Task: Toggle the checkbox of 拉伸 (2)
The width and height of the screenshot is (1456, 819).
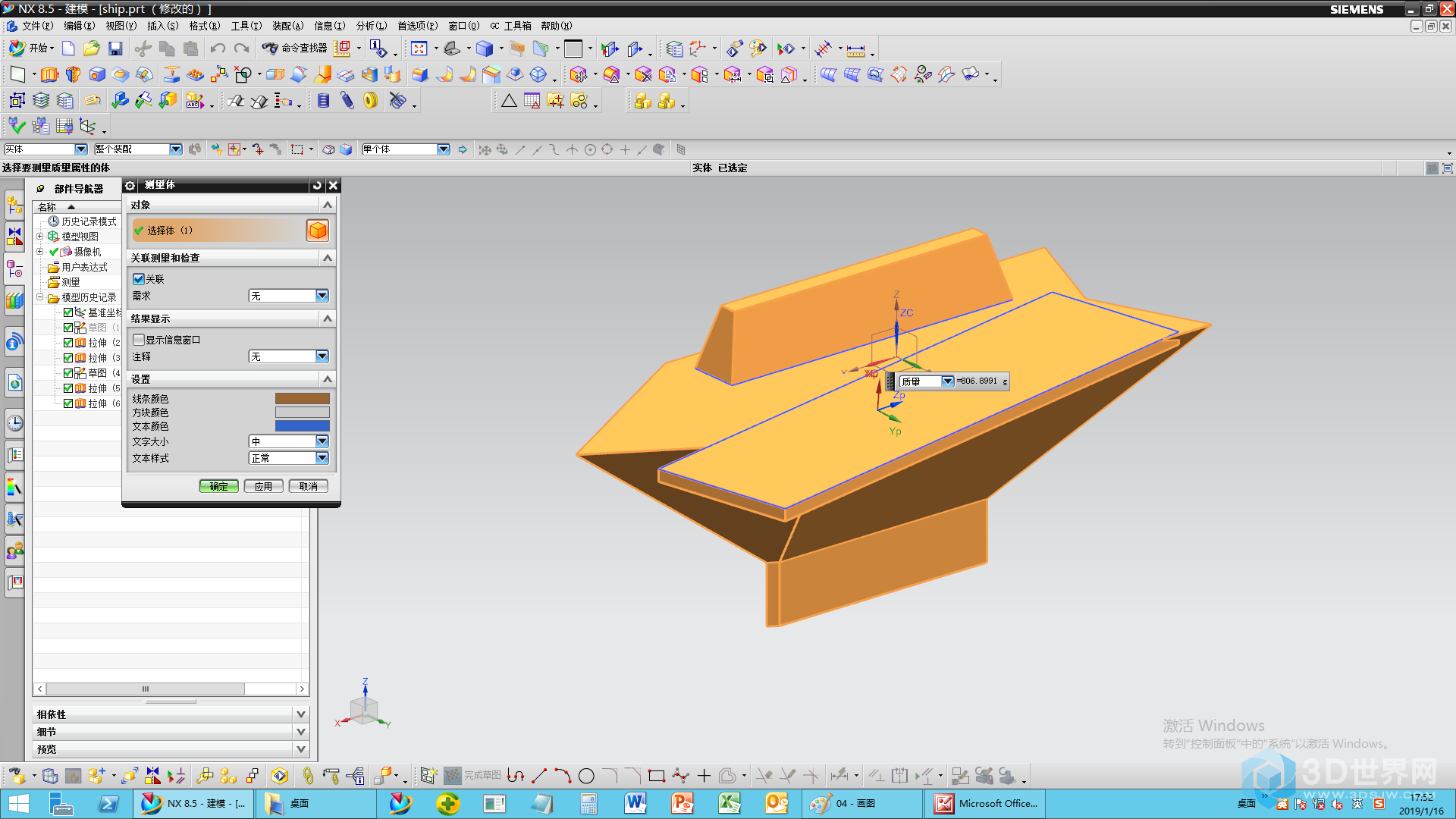Action: (68, 343)
